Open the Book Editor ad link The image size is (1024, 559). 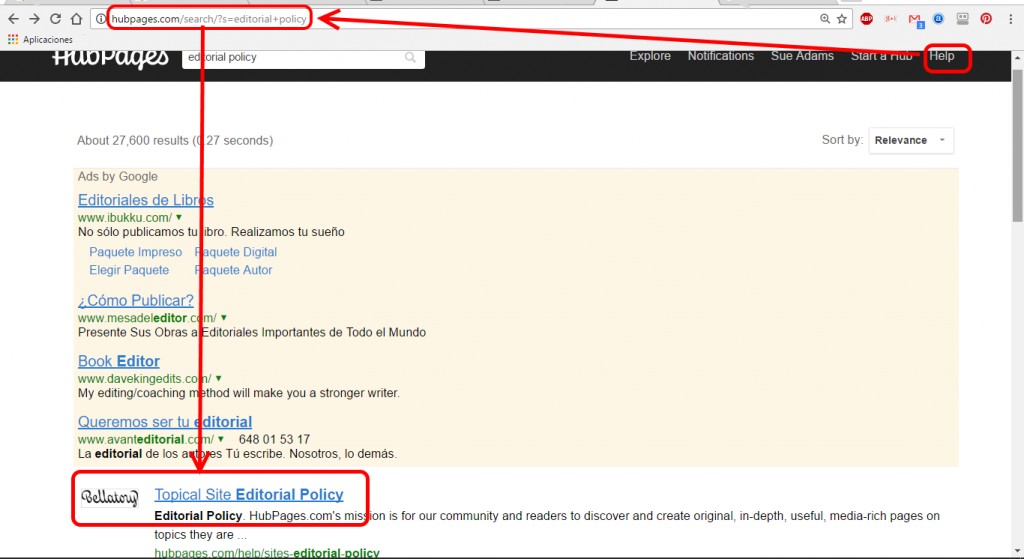119,361
